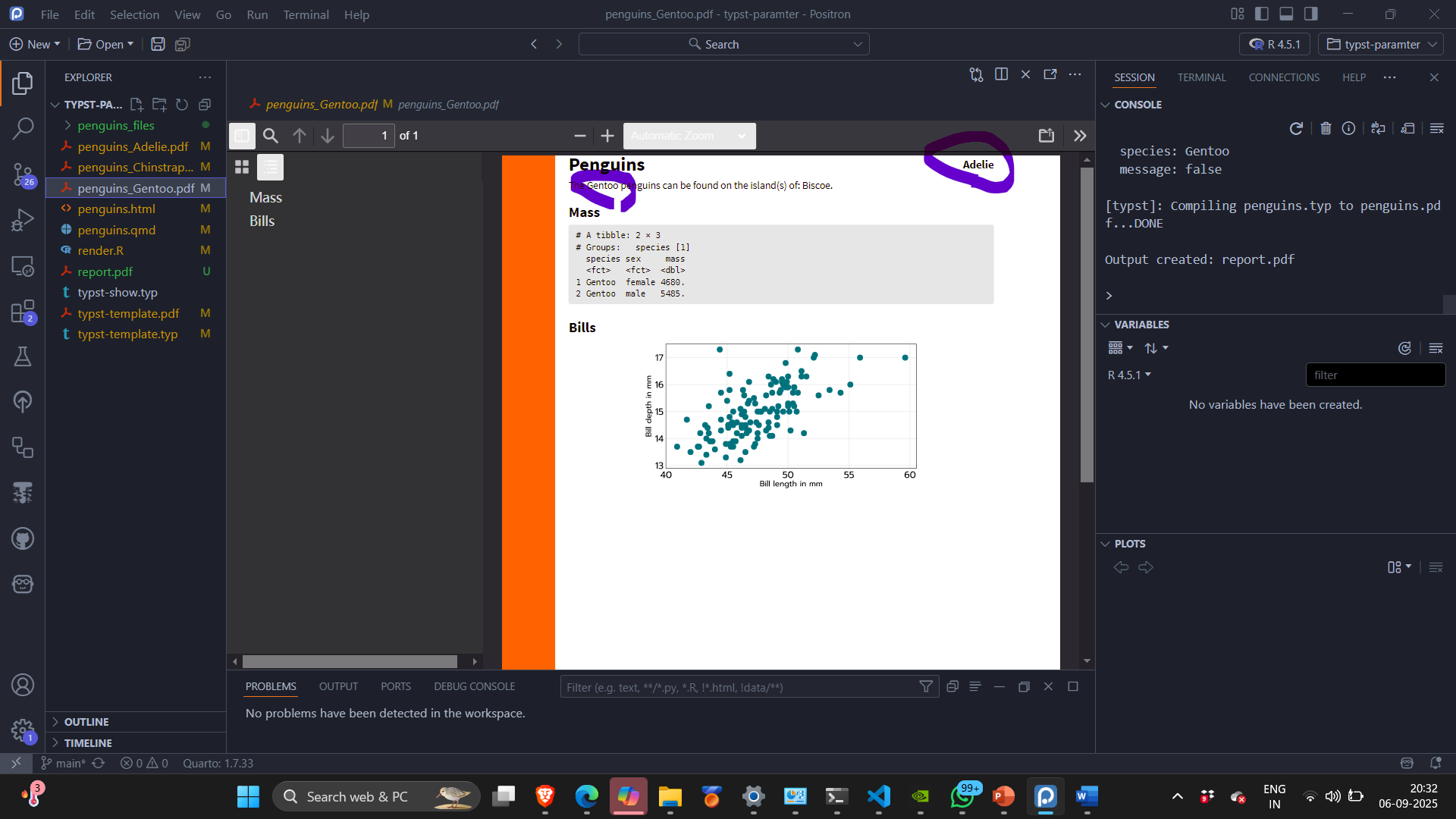This screenshot has height=819, width=1456.
Task: Open the GitHub icon in activity bar
Action: pyautogui.click(x=23, y=539)
